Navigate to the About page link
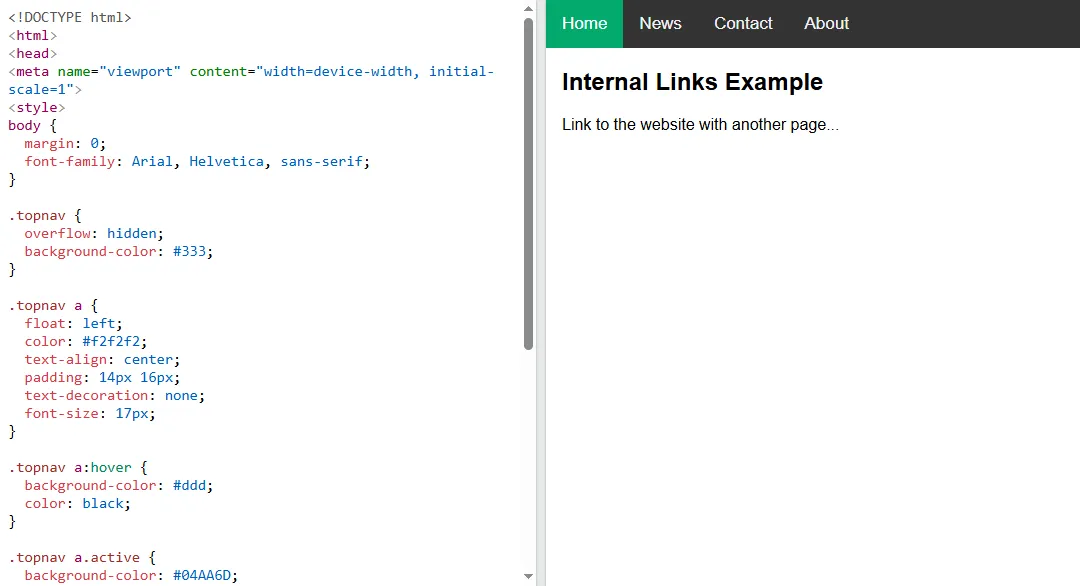Image resolution: width=1080 pixels, height=586 pixels. coord(826,23)
